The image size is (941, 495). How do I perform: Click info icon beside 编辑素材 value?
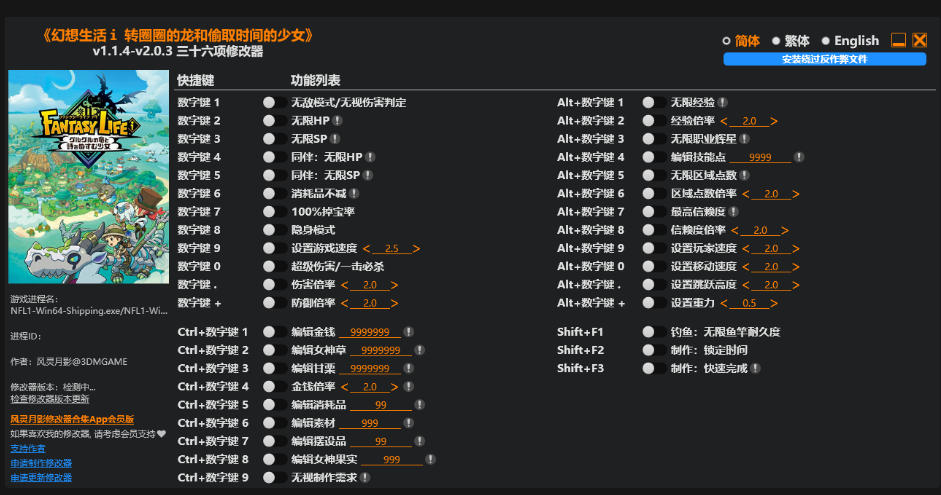409,423
